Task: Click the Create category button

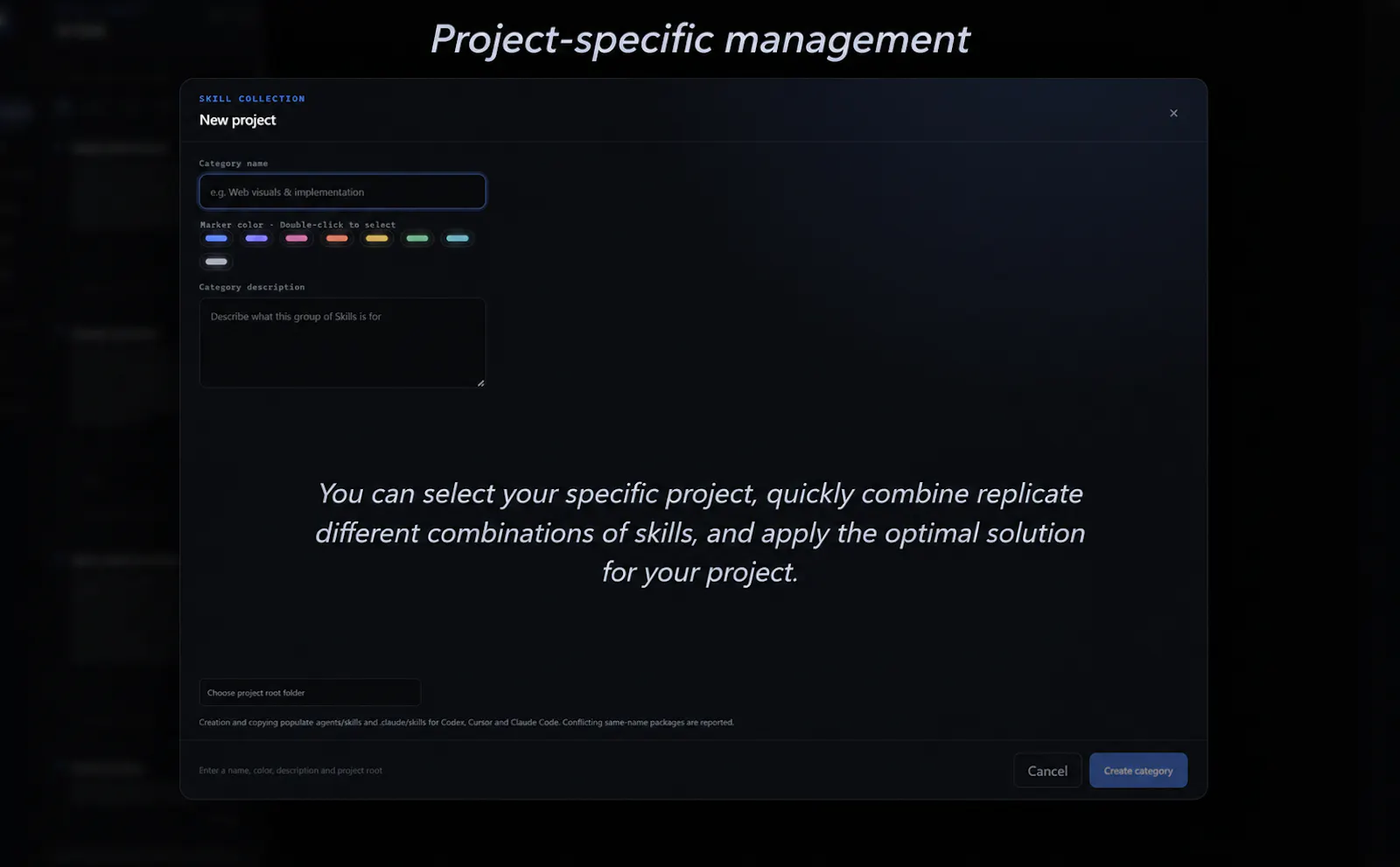Action: pyautogui.click(x=1138, y=771)
